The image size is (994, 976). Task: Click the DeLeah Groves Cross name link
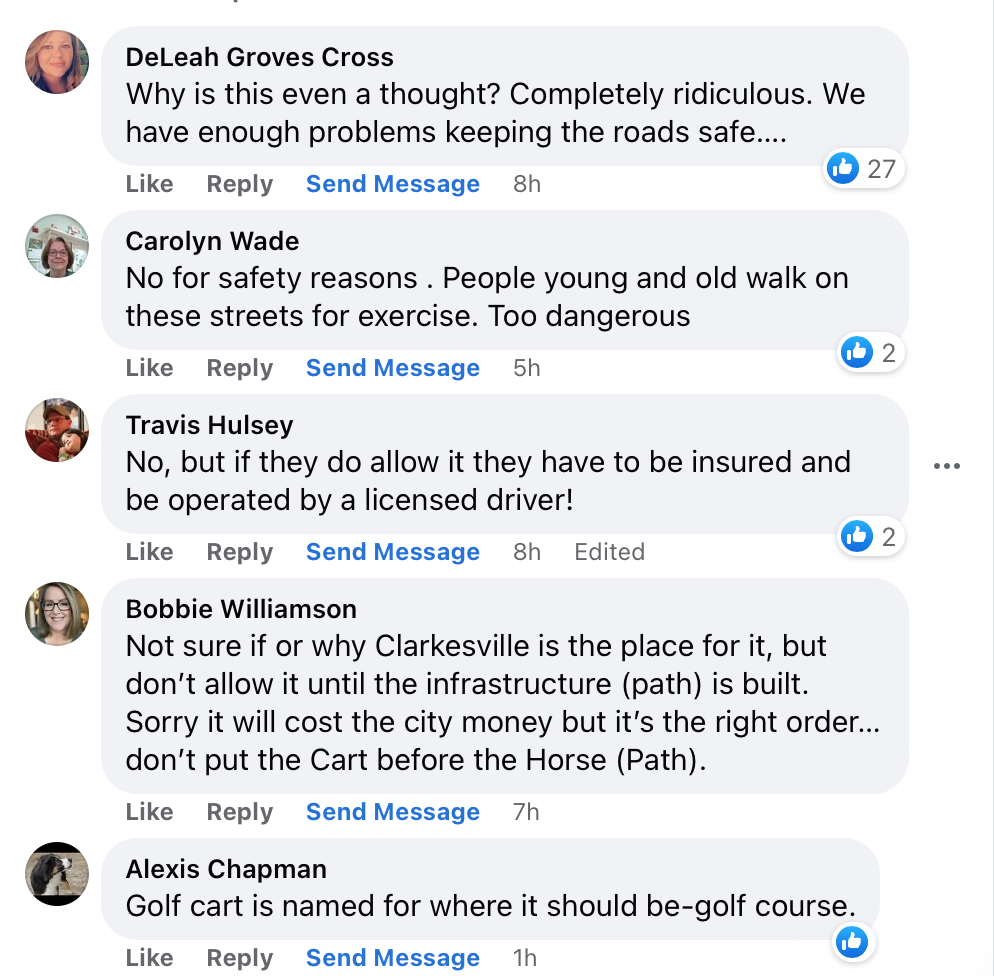pyautogui.click(x=259, y=58)
